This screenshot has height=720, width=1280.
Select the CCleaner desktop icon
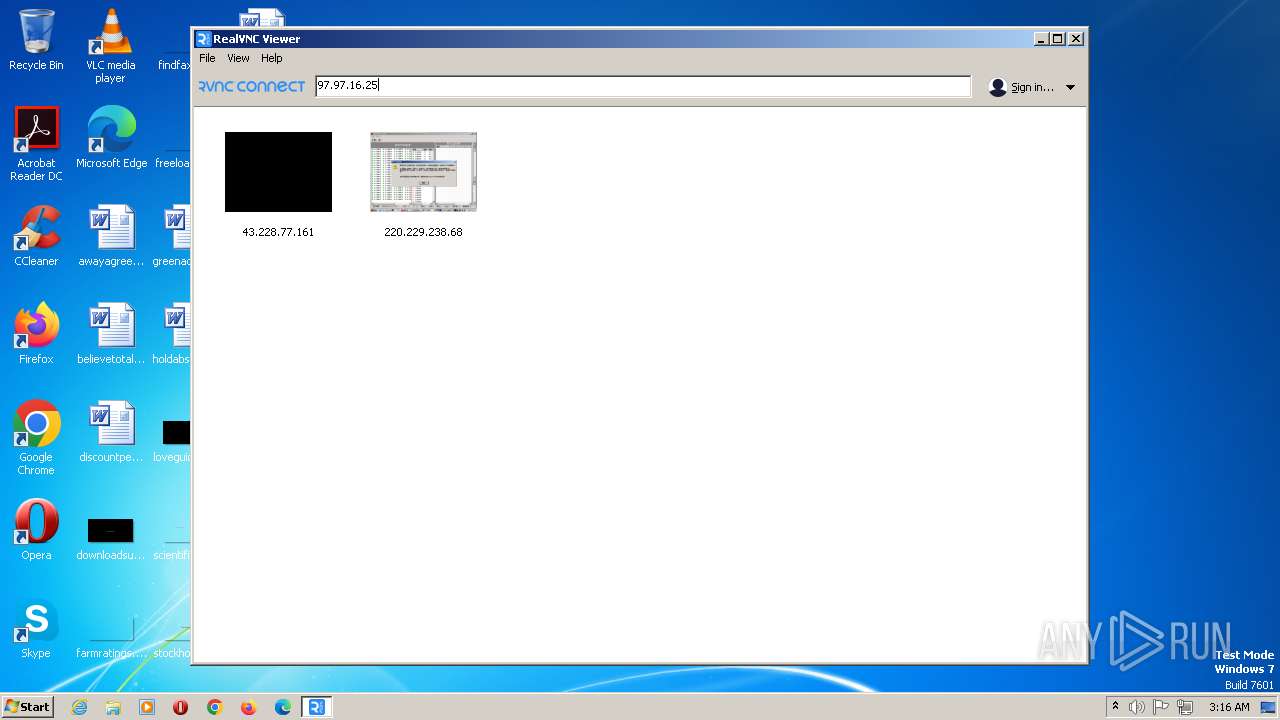click(x=36, y=236)
